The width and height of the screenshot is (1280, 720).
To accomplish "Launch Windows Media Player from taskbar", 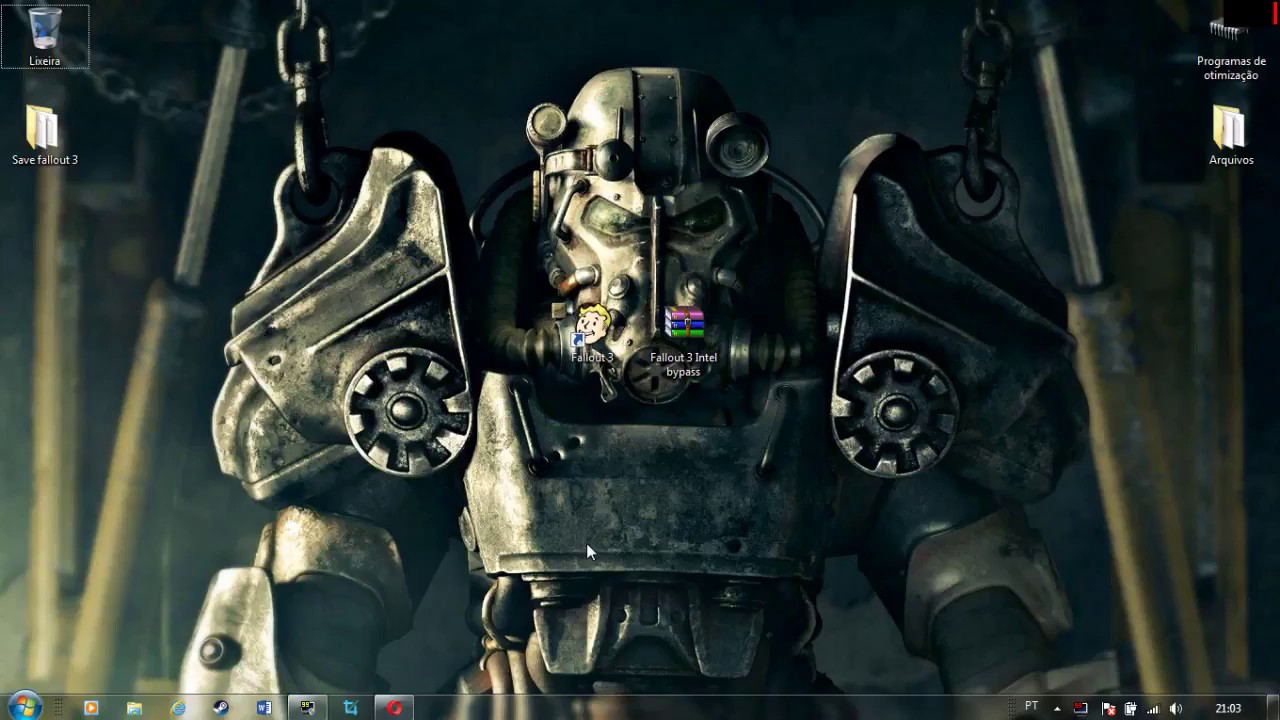I will point(91,708).
